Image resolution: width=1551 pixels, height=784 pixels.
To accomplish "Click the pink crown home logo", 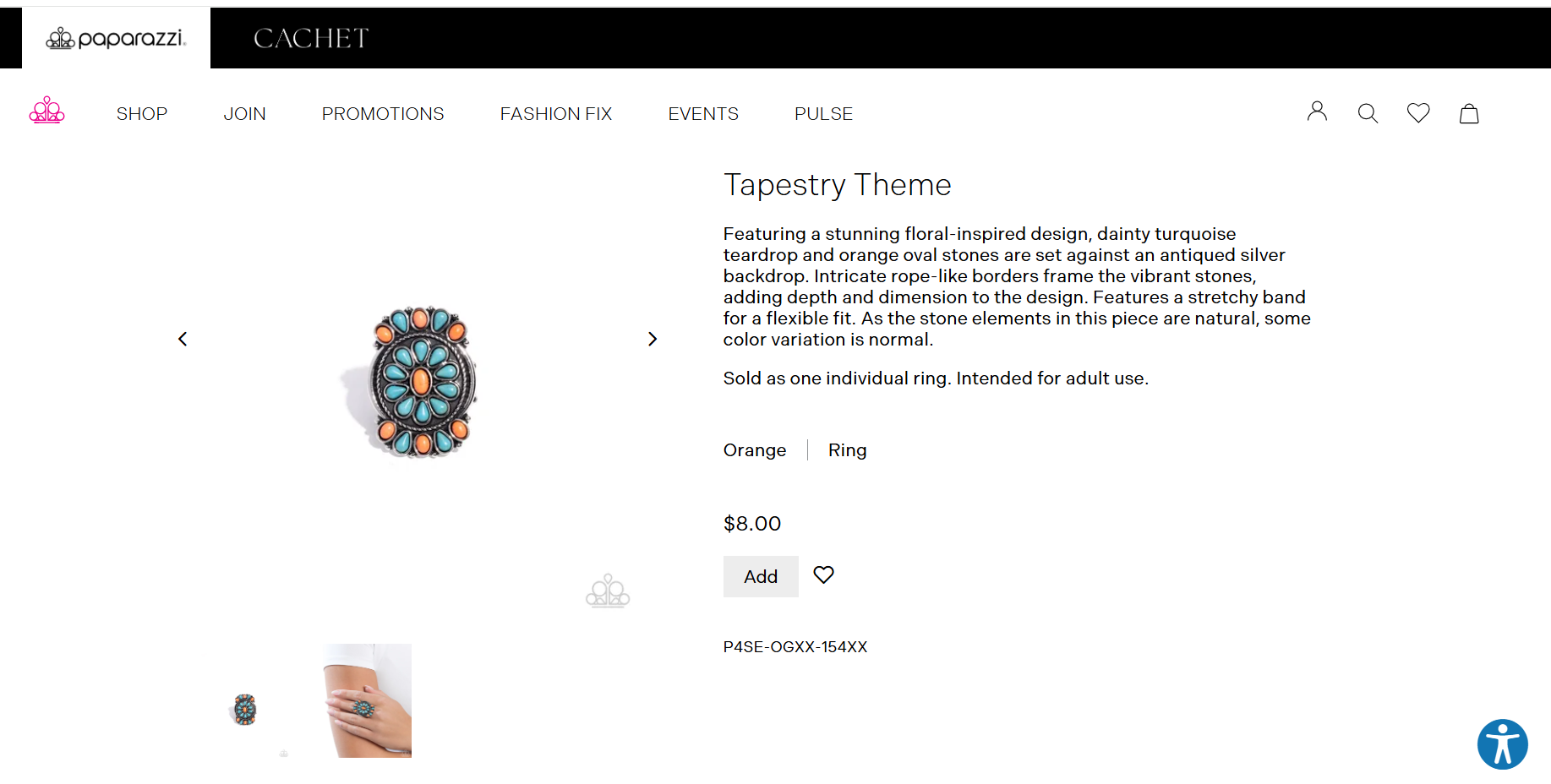I will 47,111.
